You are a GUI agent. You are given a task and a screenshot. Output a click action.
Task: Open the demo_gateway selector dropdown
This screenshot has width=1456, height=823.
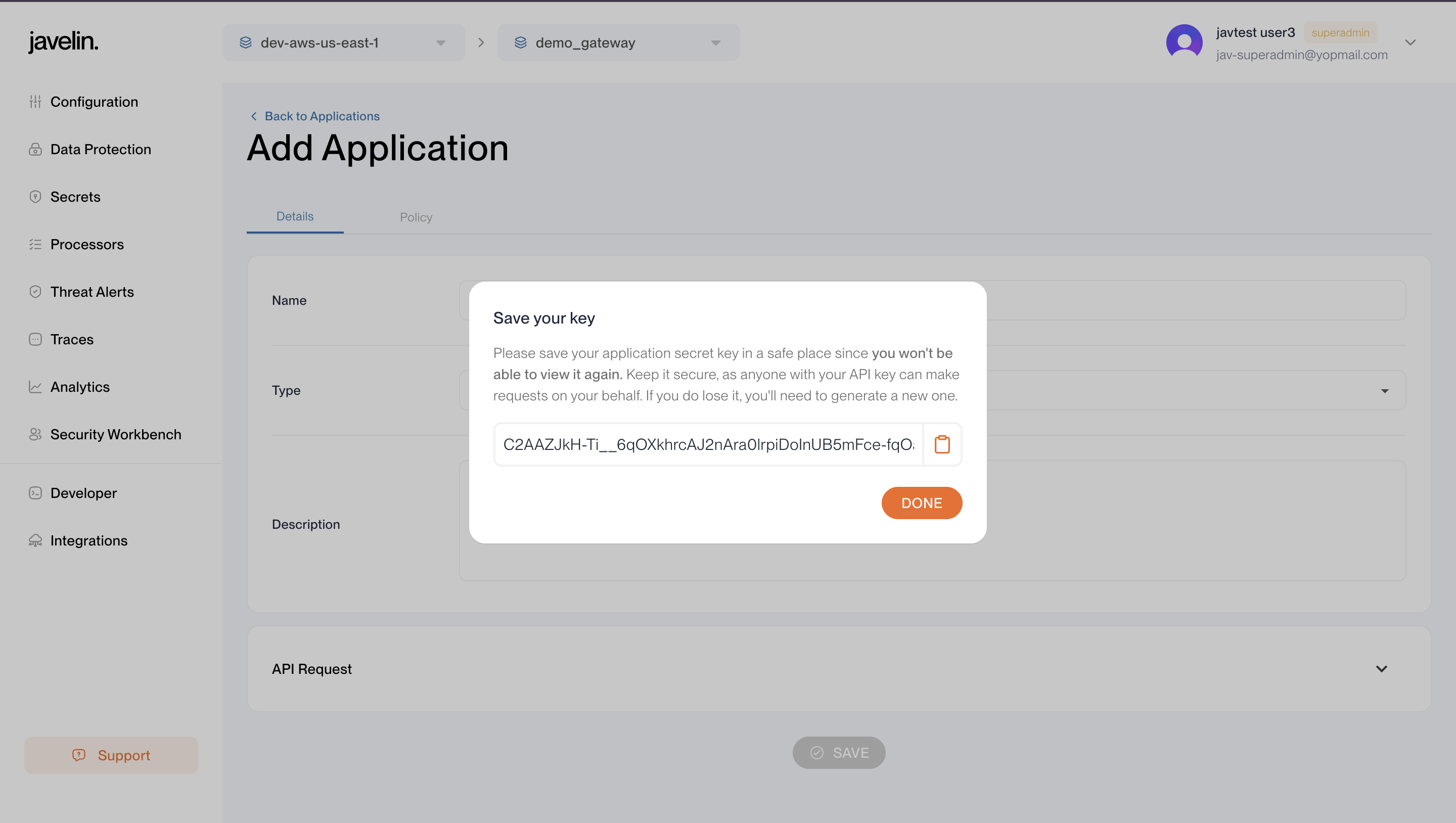click(x=618, y=42)
